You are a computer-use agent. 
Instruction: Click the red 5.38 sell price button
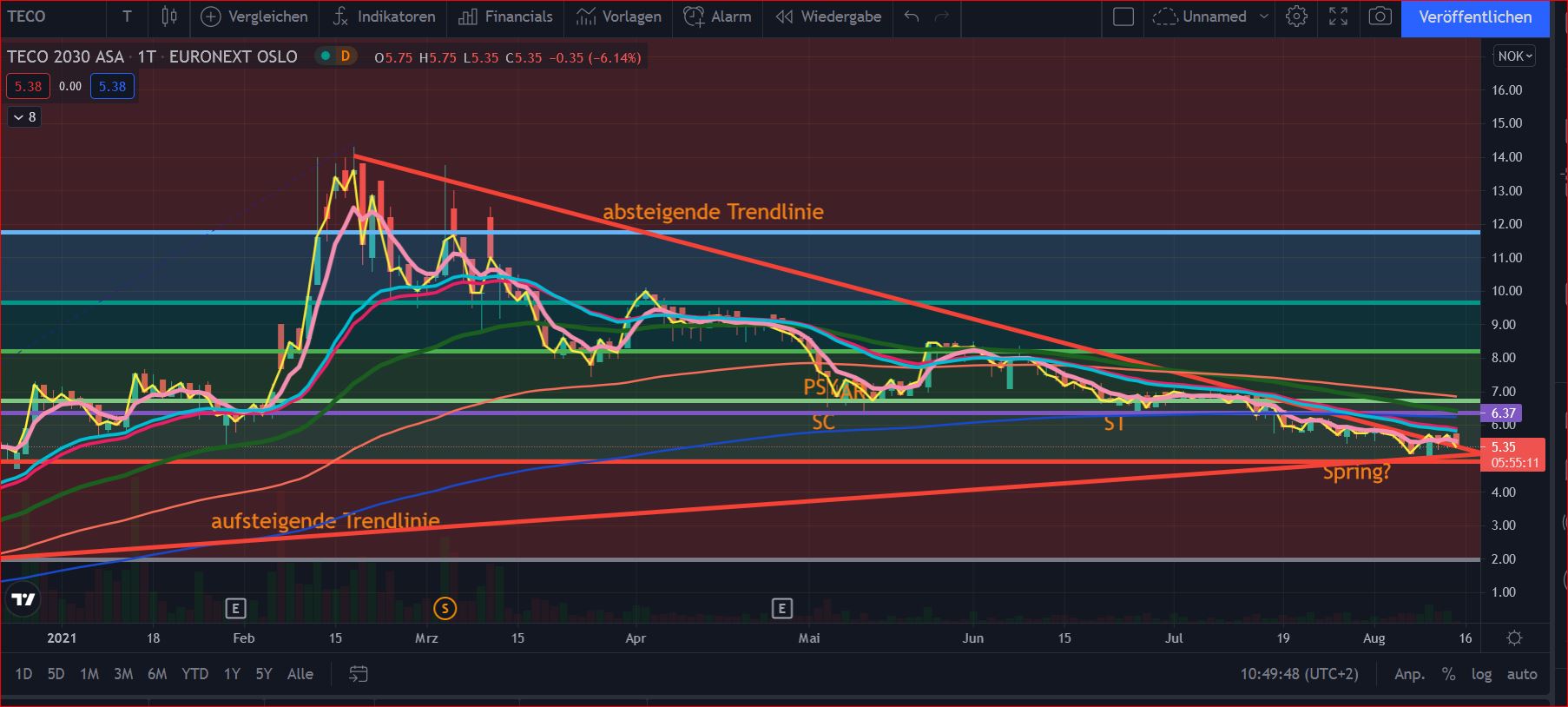pyautogui.click(x=28, y=87)
